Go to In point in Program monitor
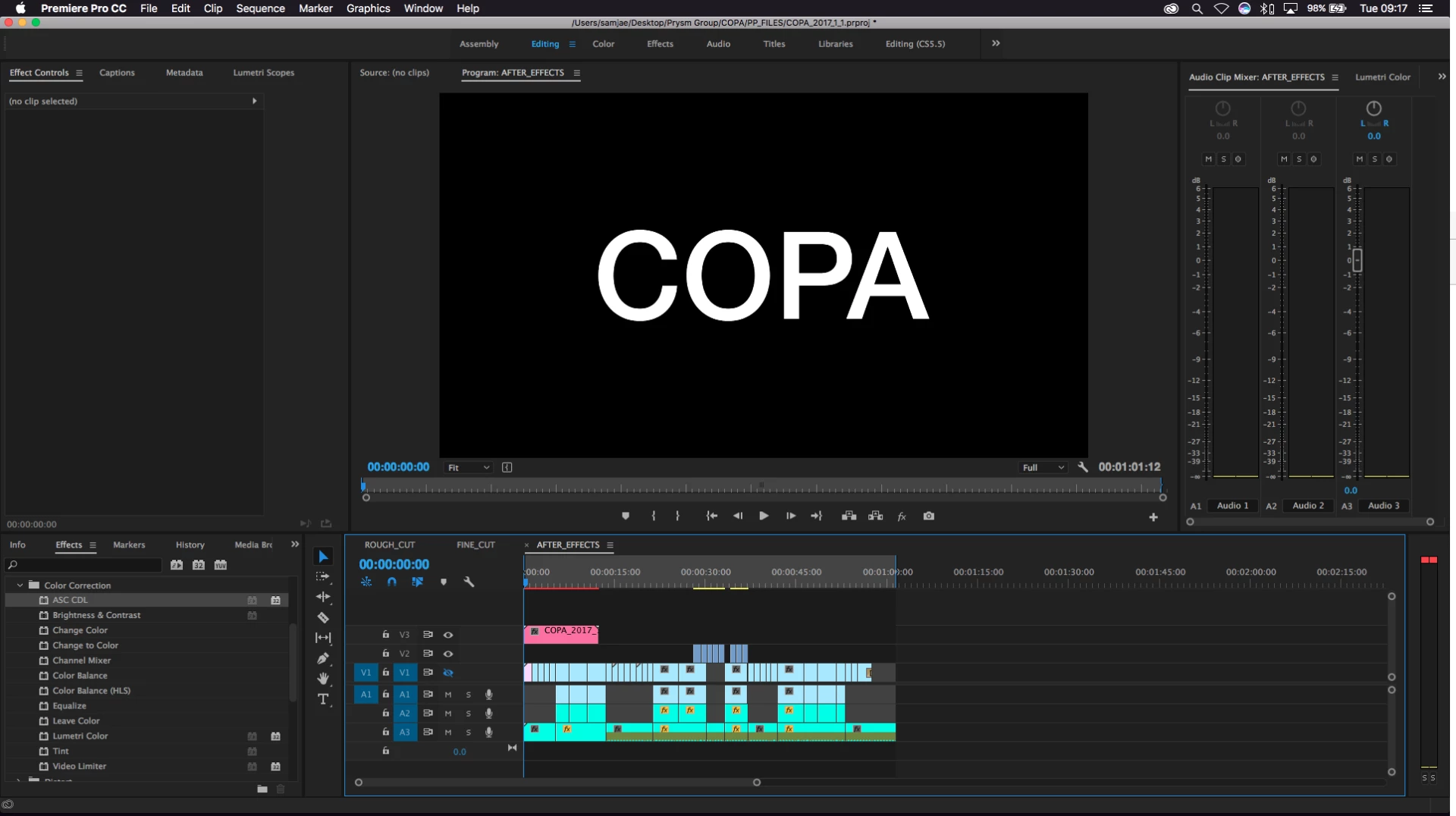 click(711, 516)
